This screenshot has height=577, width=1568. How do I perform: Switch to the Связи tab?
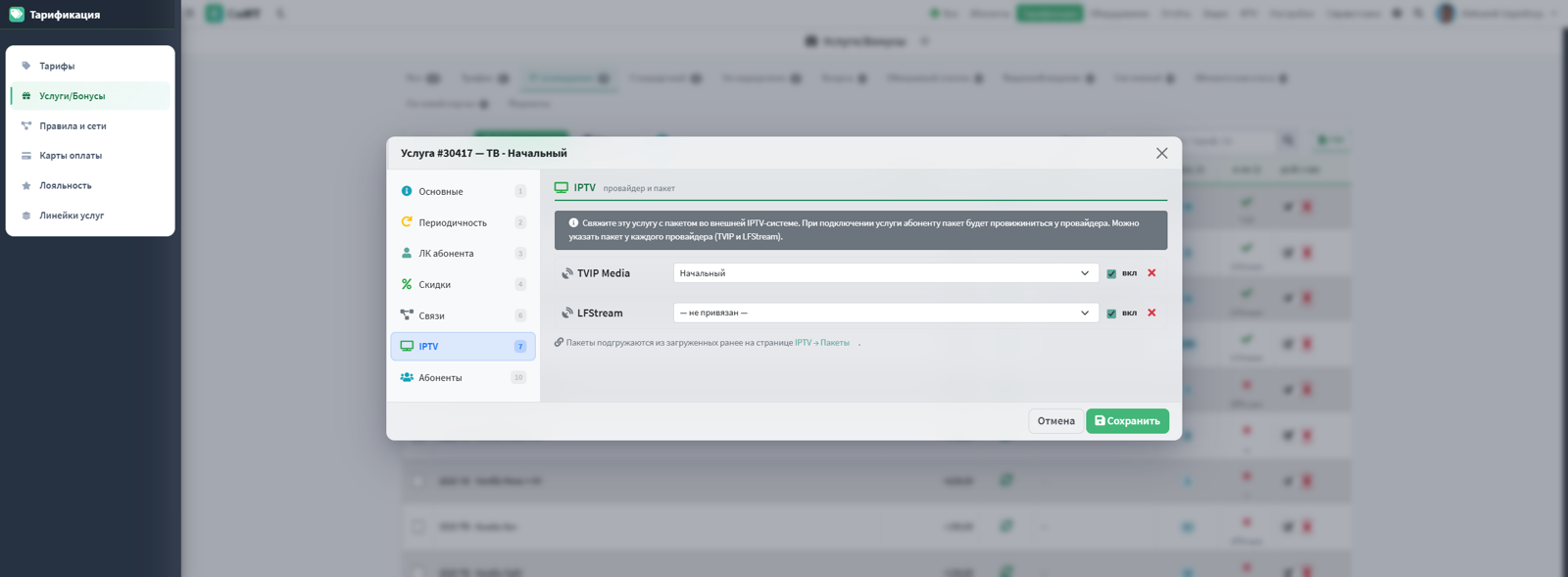pos(463,315)
